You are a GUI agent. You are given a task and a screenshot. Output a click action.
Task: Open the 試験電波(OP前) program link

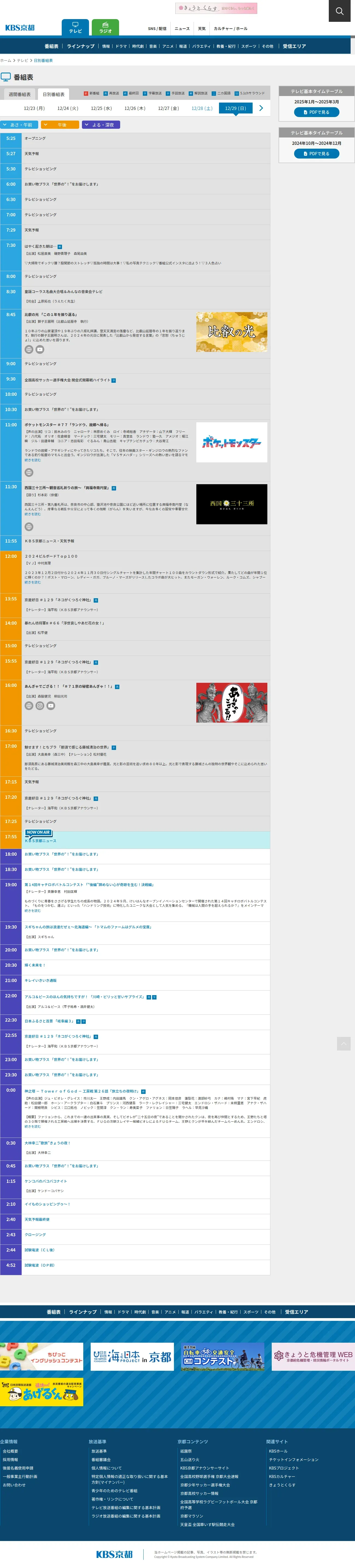point(40,1265)
